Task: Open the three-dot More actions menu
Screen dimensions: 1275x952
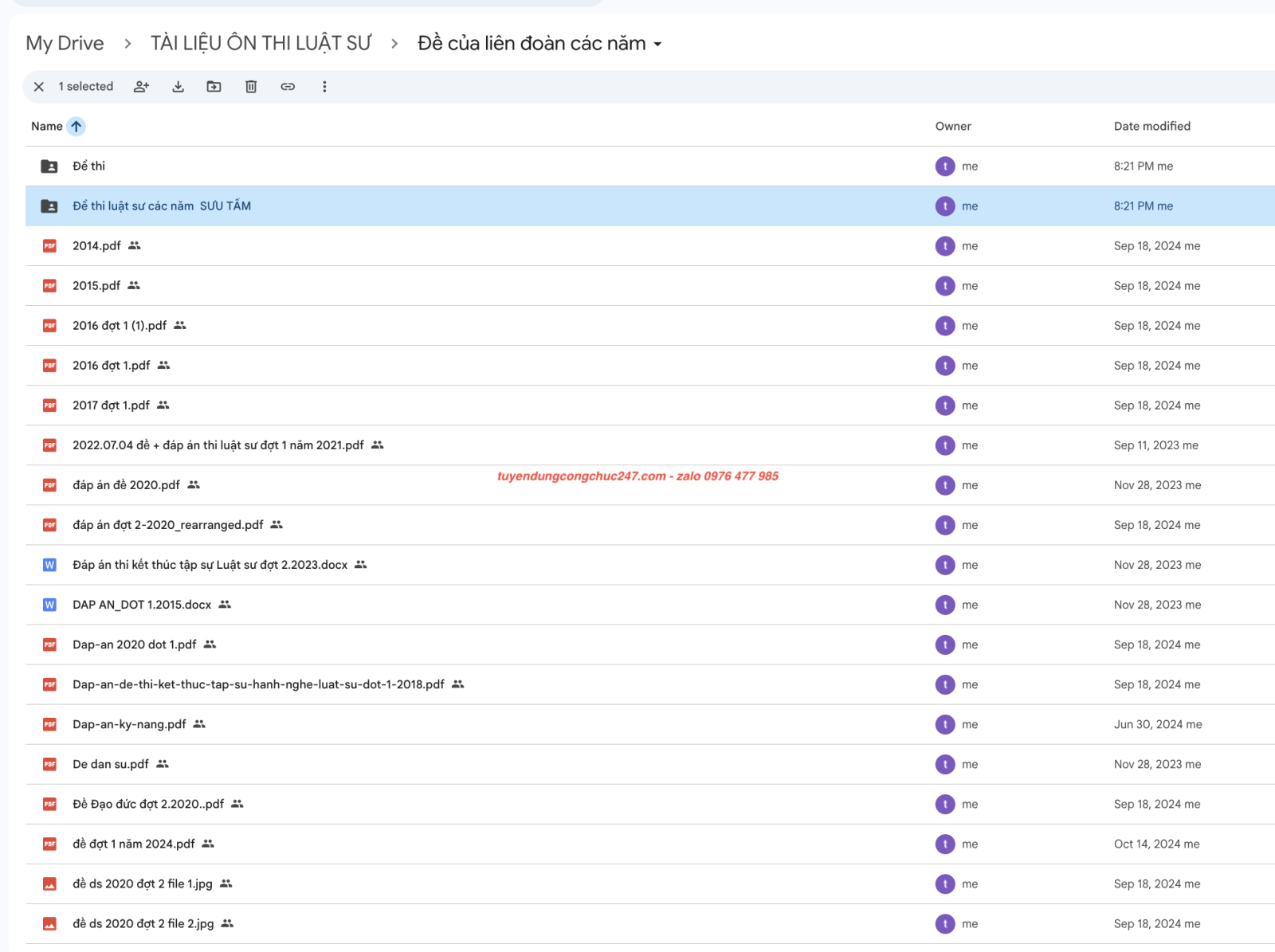Action: (324, 87)
